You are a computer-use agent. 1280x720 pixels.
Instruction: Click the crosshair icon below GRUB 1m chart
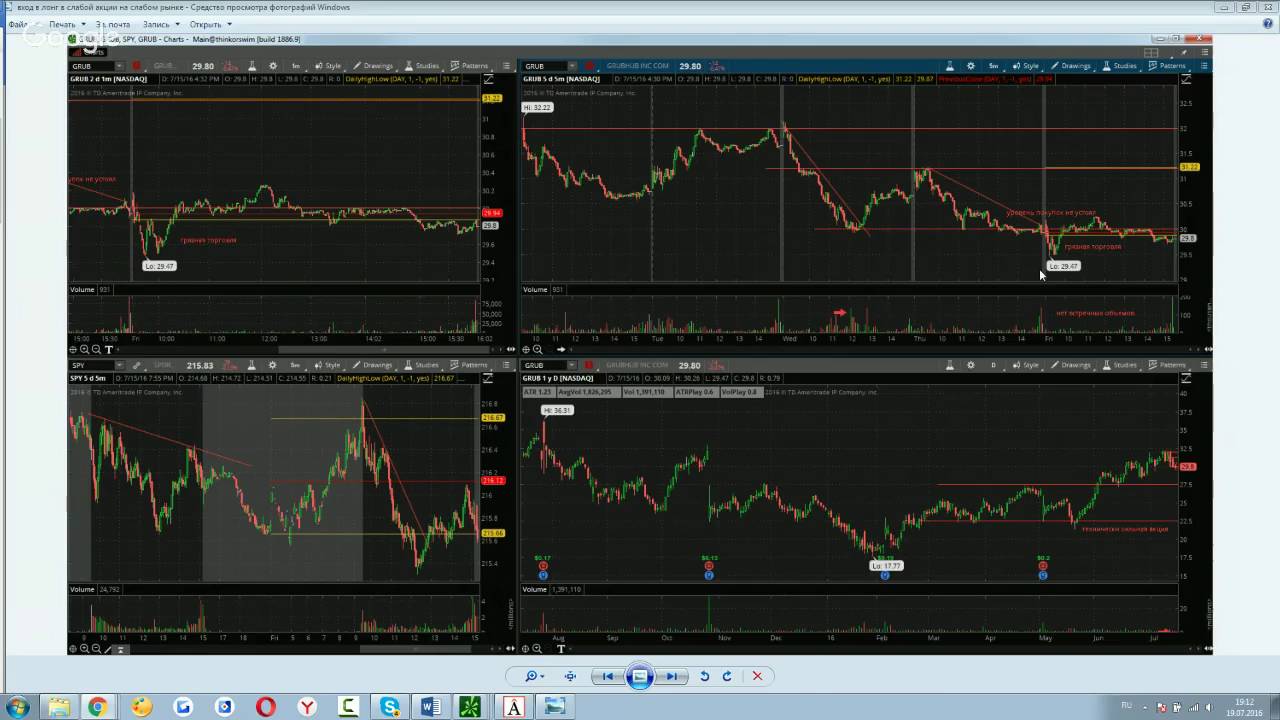click(x=72, y=349)
